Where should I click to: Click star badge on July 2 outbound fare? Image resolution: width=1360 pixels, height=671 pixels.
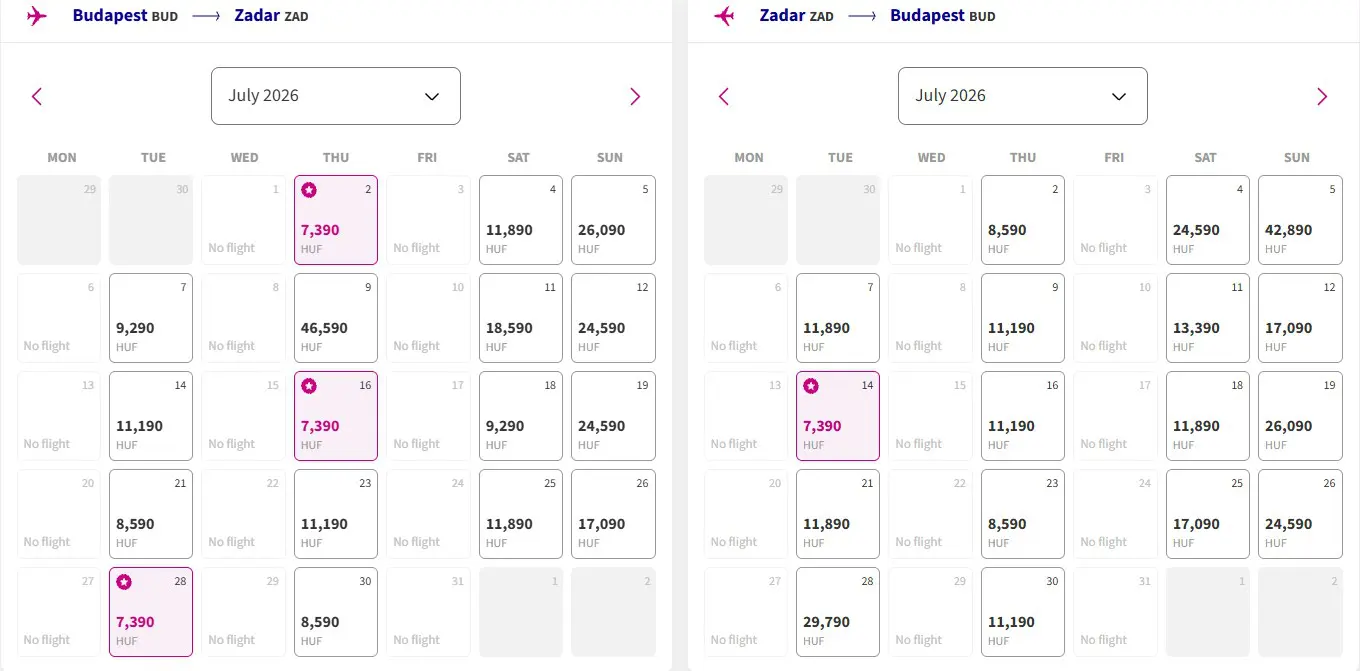tap(309, 190)
